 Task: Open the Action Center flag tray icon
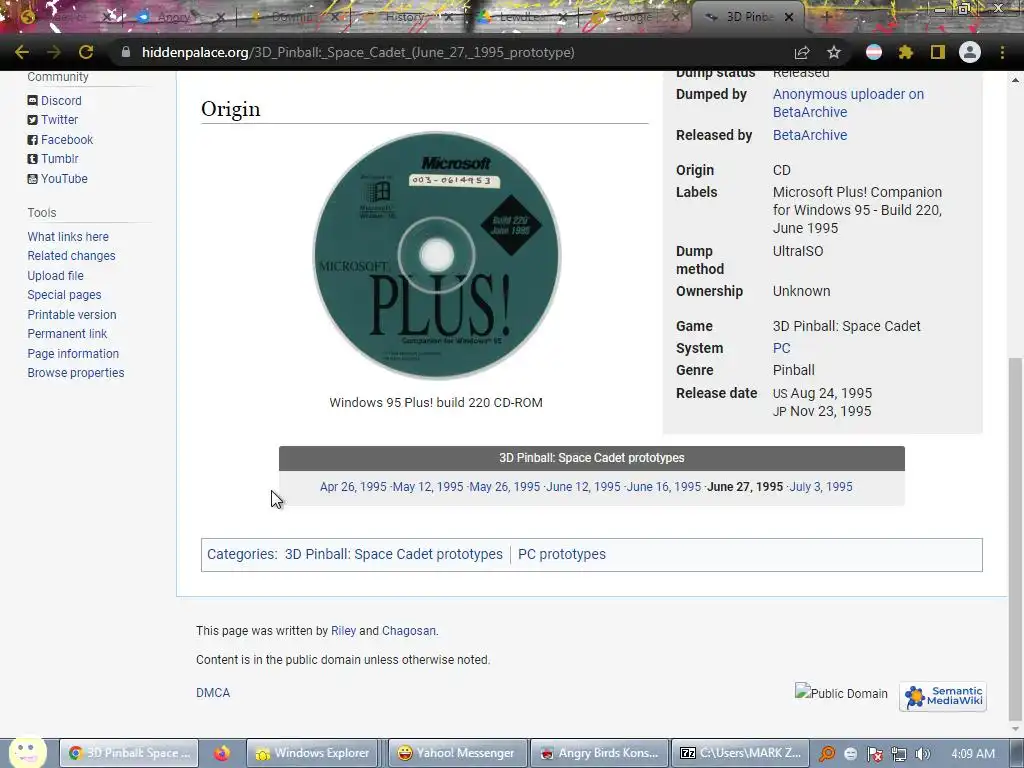pos(875,754)
